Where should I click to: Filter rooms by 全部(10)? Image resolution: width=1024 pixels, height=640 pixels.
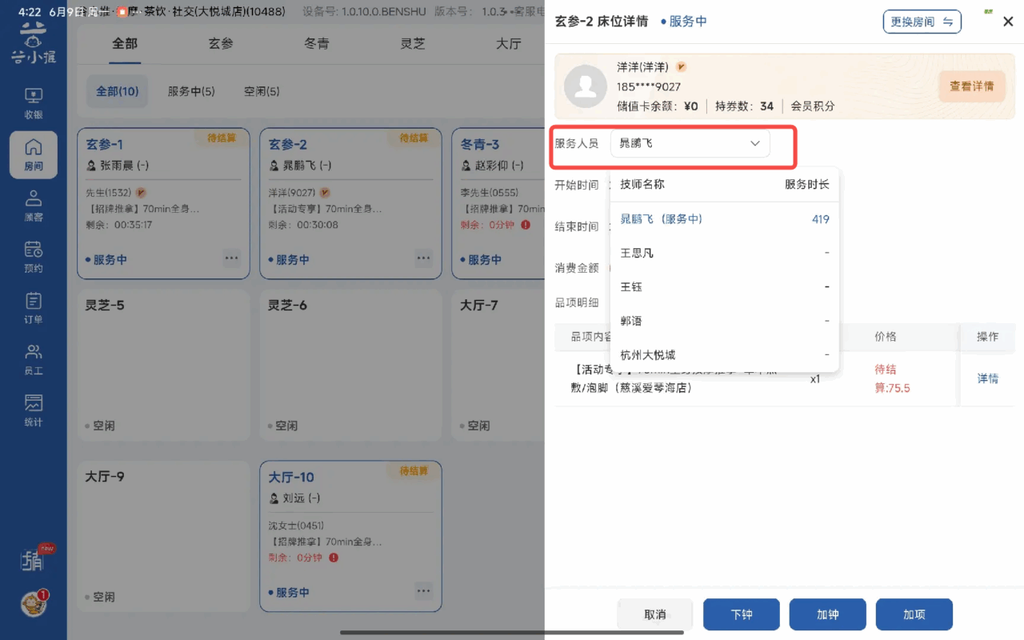[x=118, y=91]
